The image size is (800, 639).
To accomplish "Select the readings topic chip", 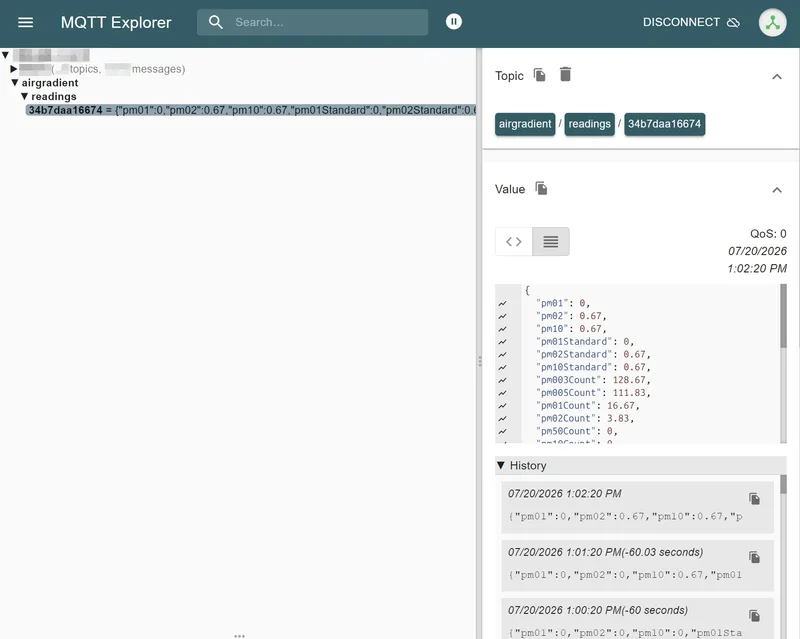I will 589,124.
